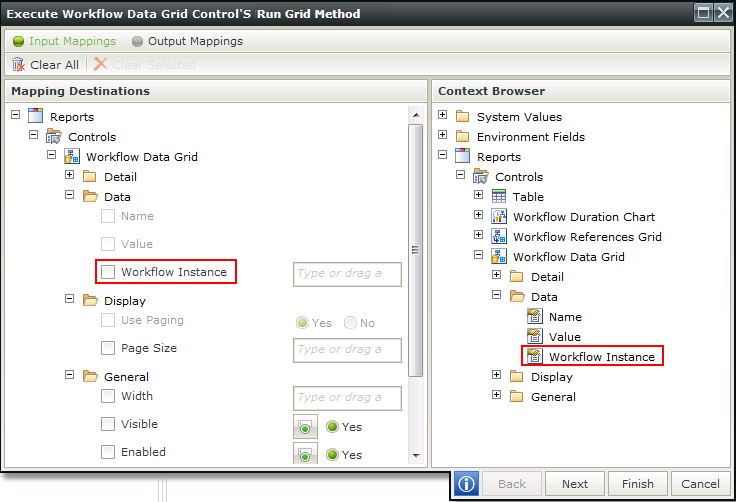Click the scroll up arrow in Mapping Destinations

415,115
